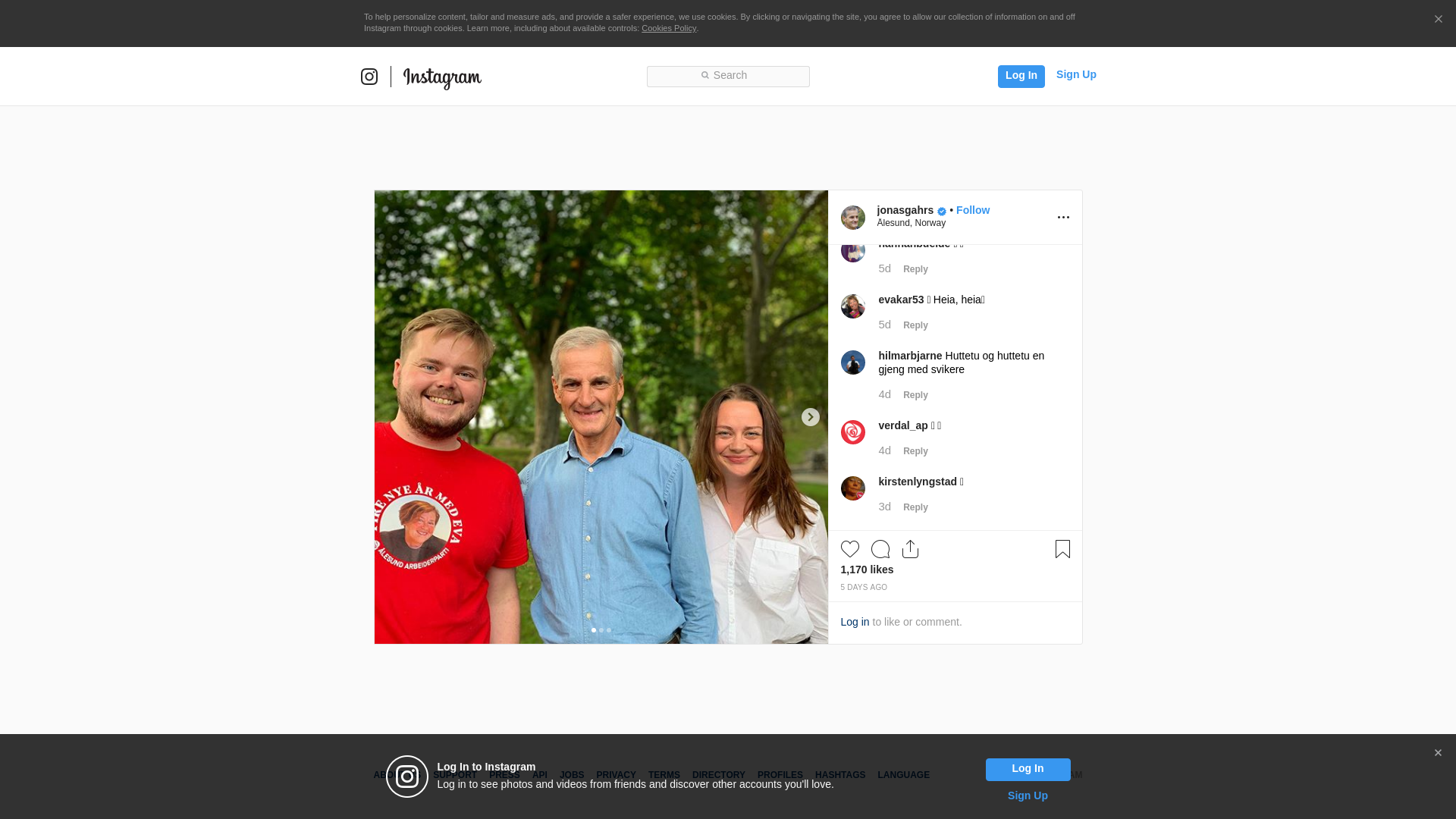Open the Sign Up link in header
The width and height of the screenshot is (1456, 819).
tap(1075, 74)
